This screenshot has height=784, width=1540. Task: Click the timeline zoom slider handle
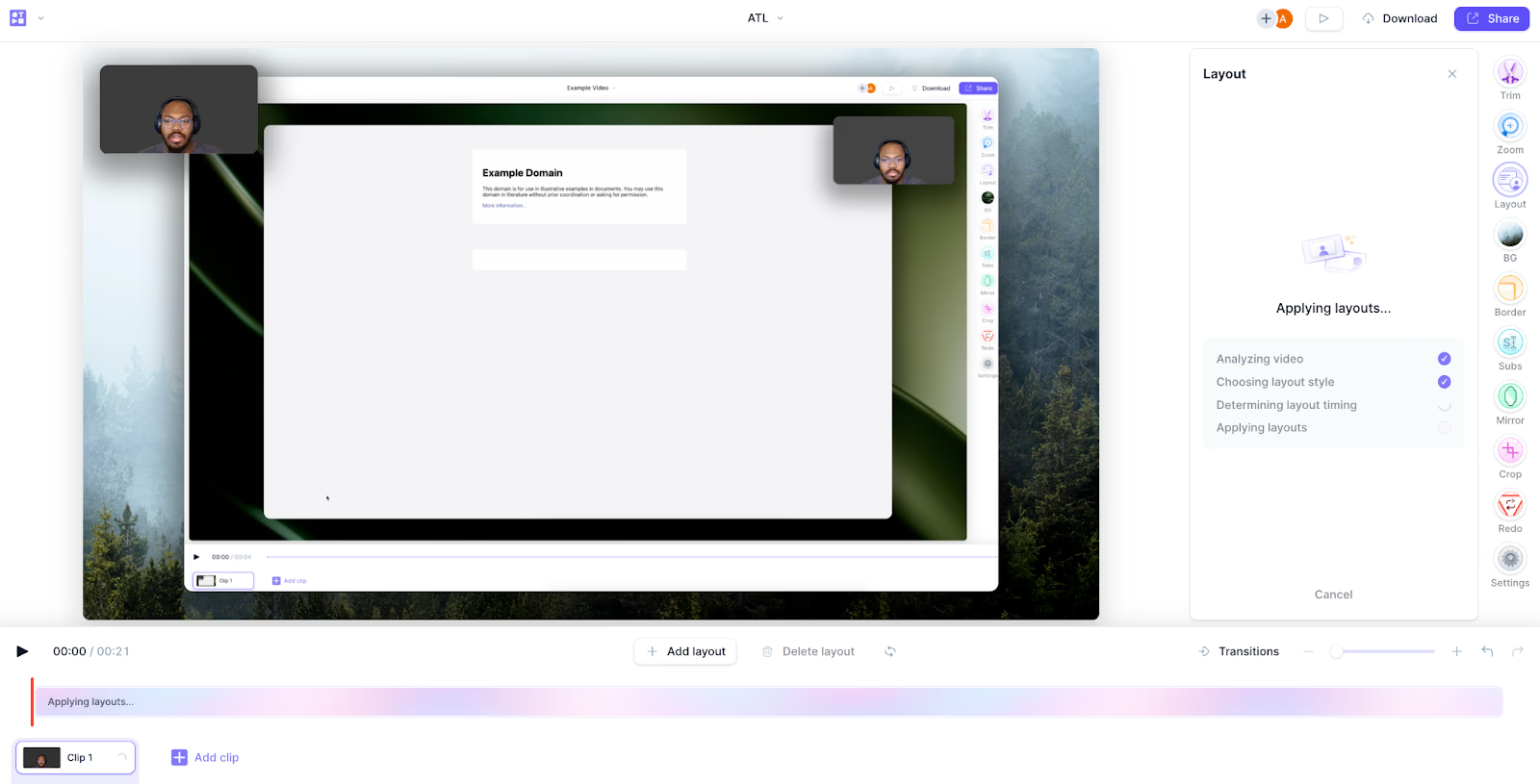(1336, 651)
